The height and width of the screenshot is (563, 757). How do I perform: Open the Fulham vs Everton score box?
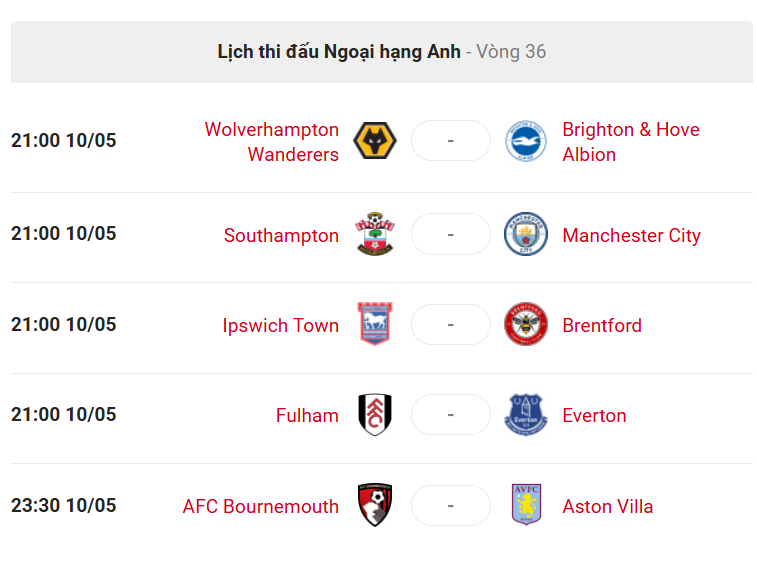[x=450, y=415]
